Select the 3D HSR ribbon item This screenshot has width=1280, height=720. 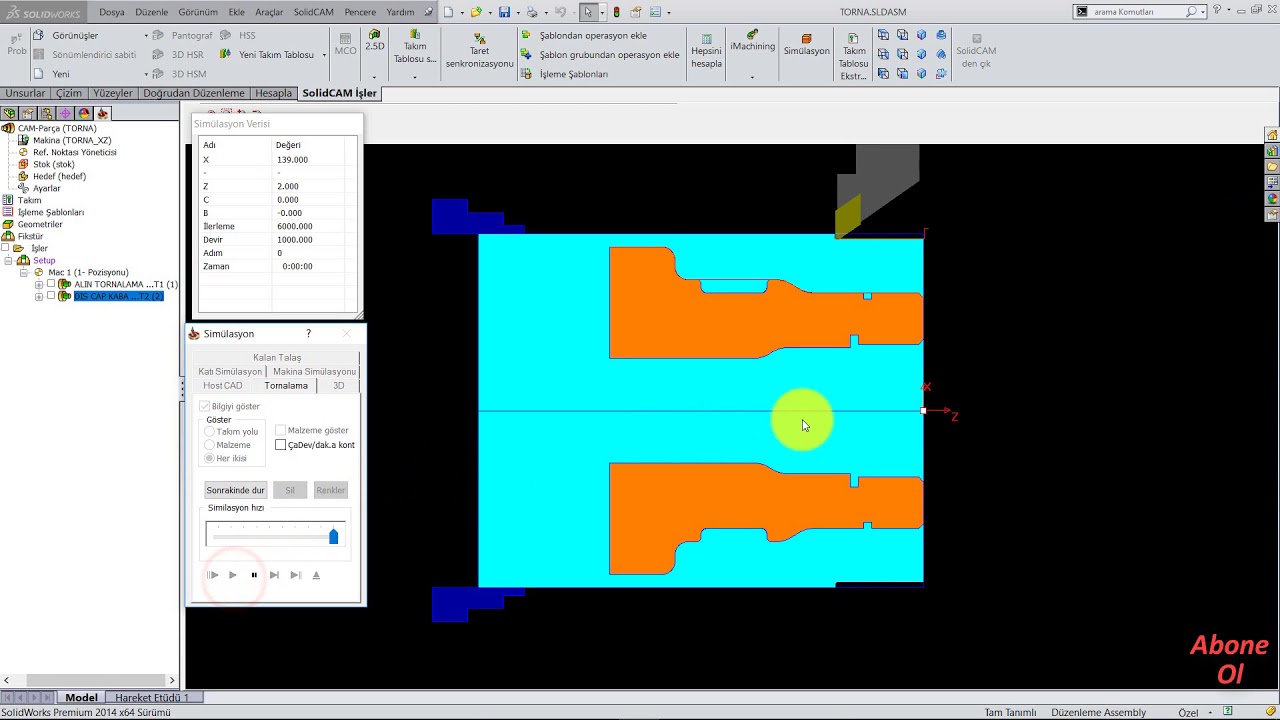(x=178, y=54)
